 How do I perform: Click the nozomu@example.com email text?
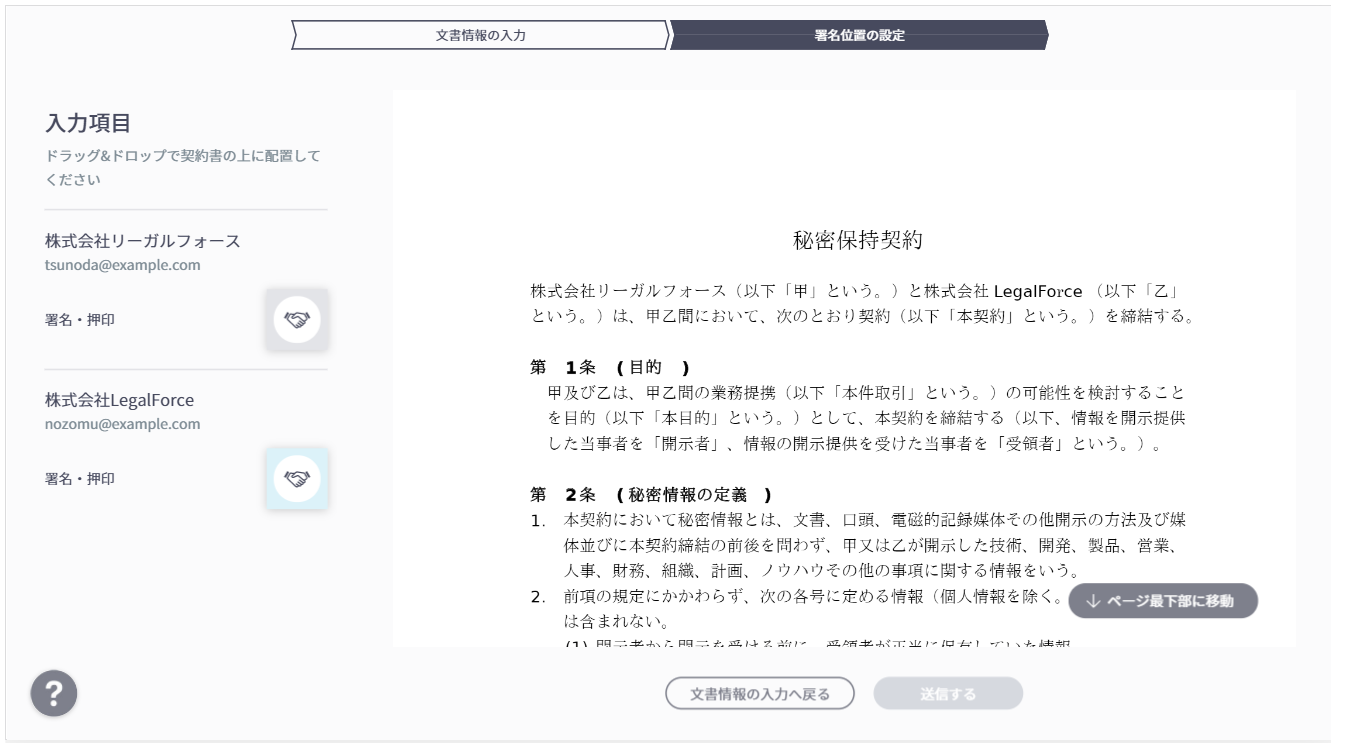[x=123, y=424]
